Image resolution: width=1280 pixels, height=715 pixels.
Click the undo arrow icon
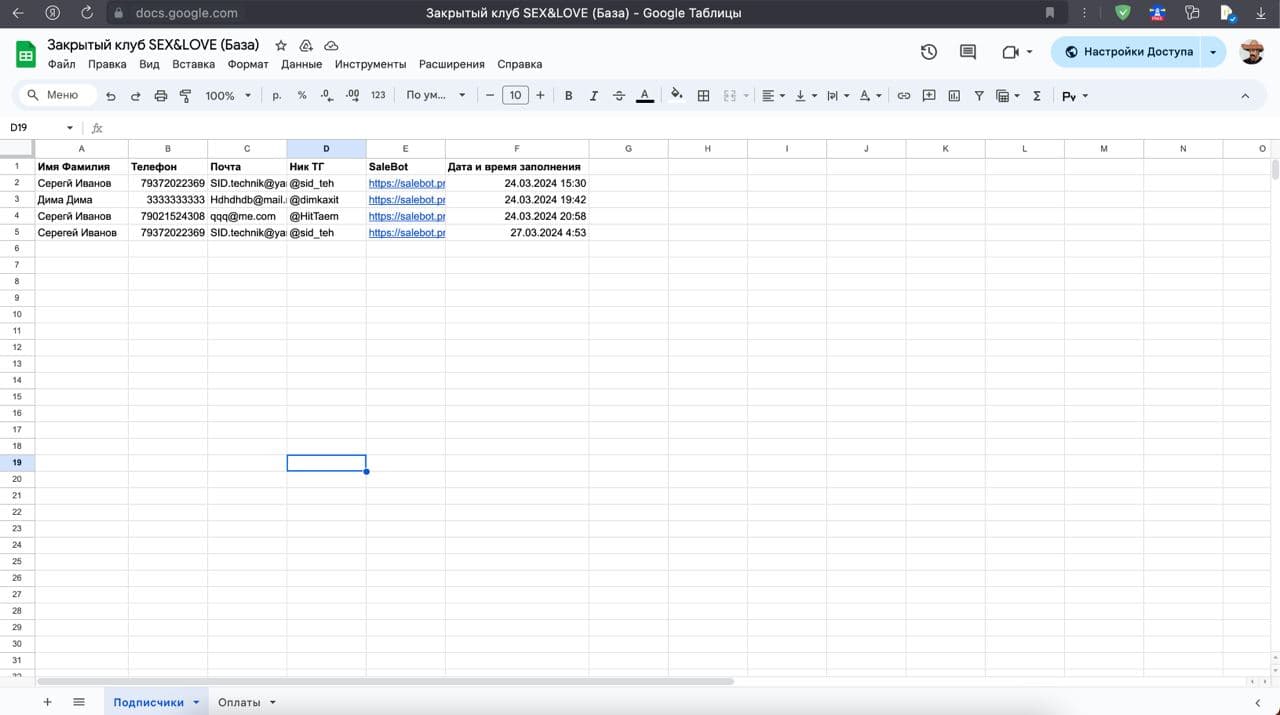pyautogui.click(x=110, y=96)
